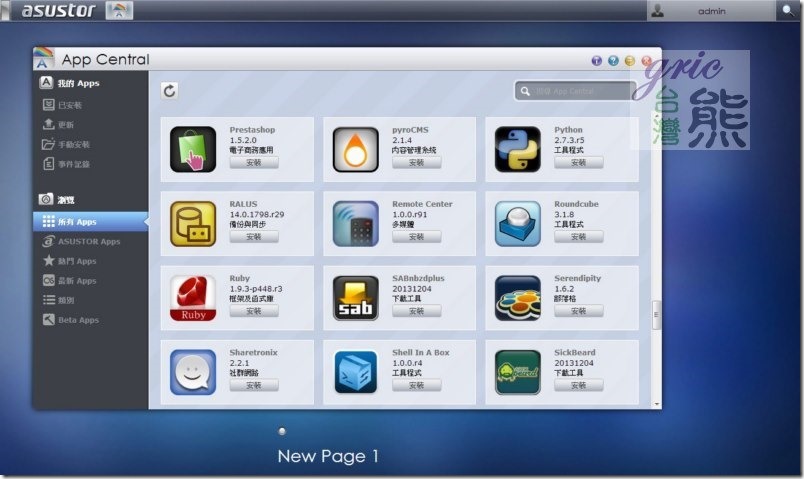Install Prestashop via its install button

[x=254, y=163]
